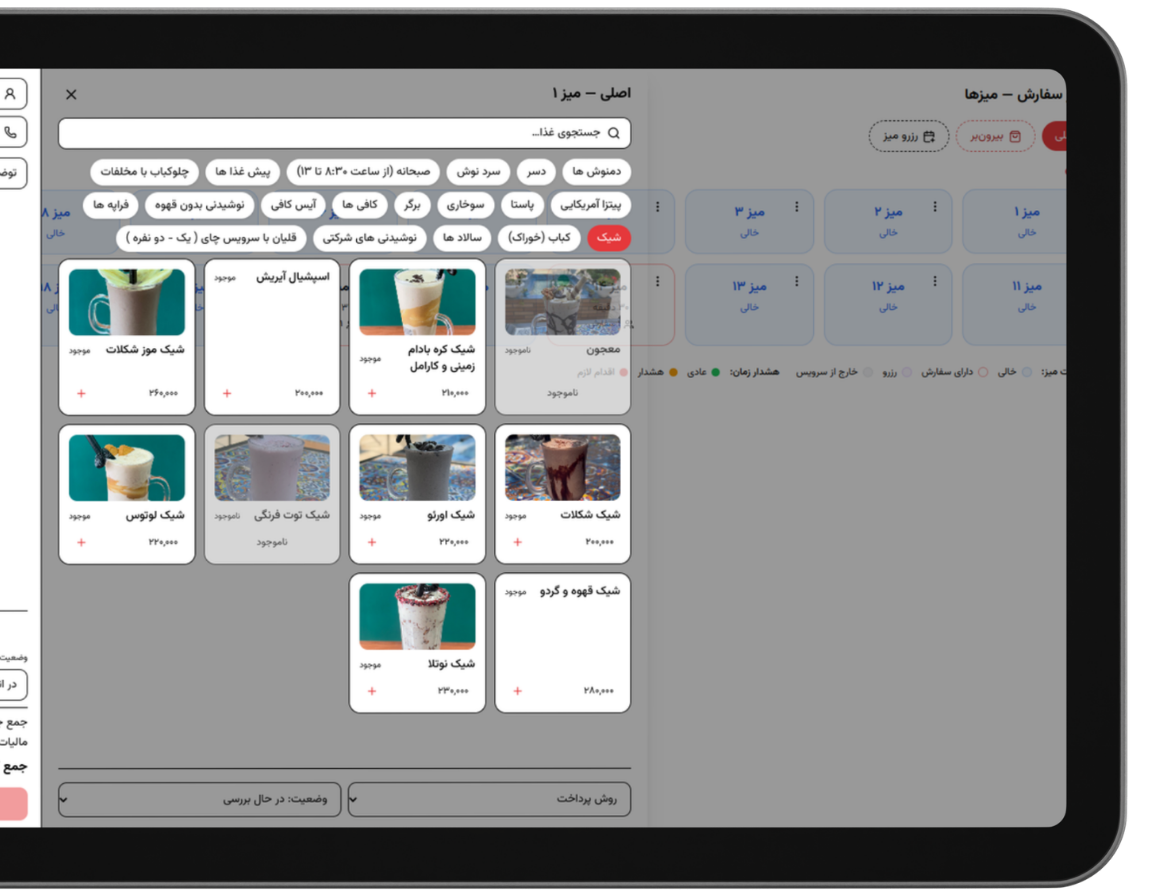This screenshot has height=894, width=1154.
Task: Add «شیک لوتوس» with its plus icon
Action: click(82, 542)
